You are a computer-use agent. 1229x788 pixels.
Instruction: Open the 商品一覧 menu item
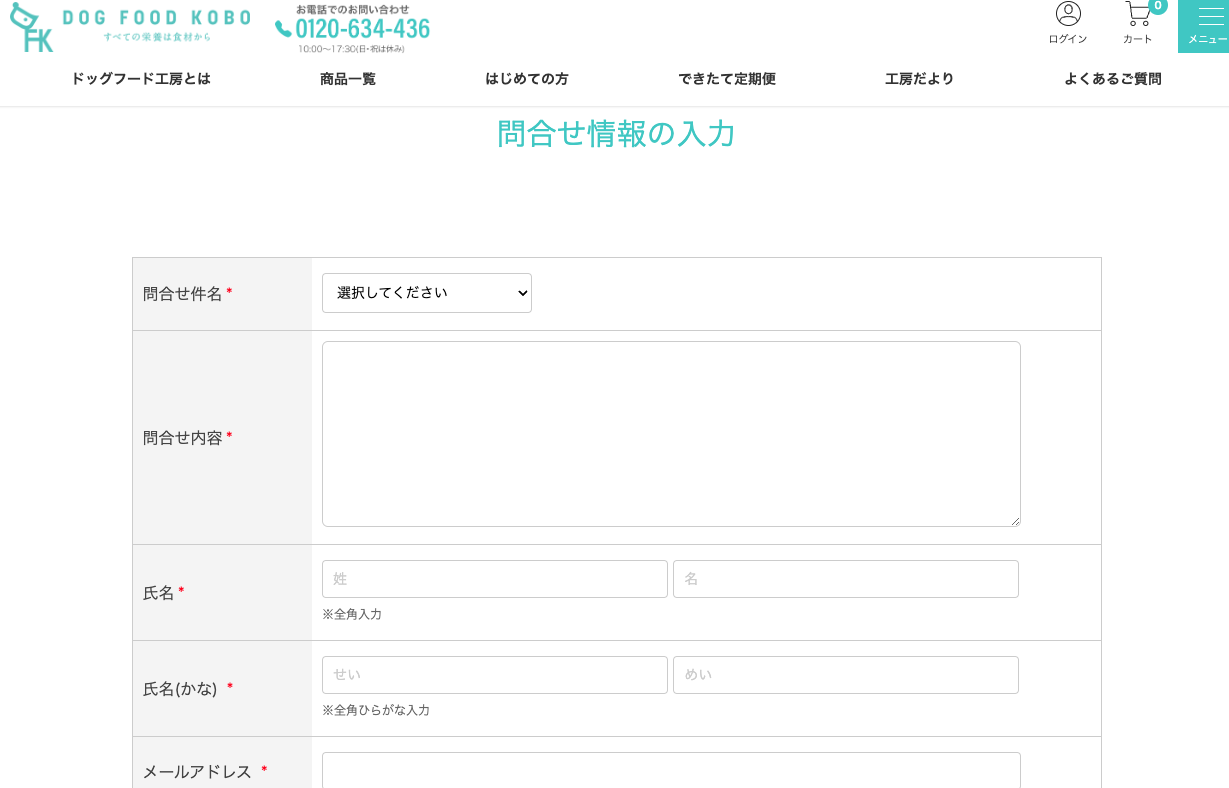point(347,78)
